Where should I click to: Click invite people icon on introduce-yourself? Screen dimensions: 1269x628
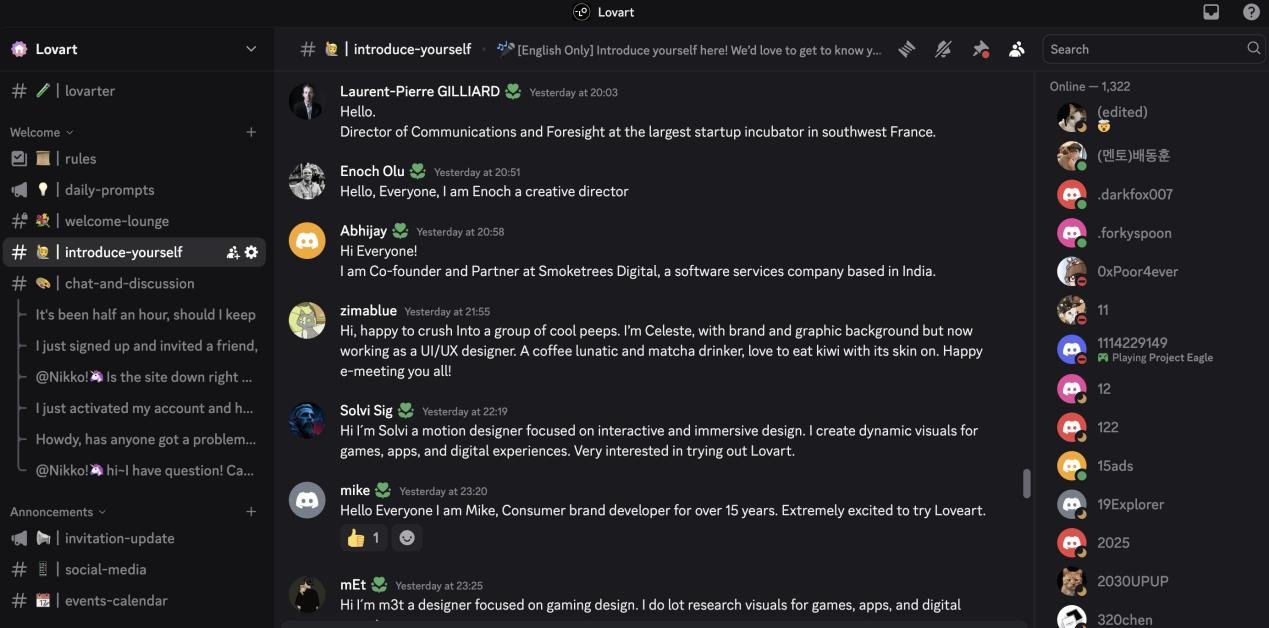pos(233,252)
